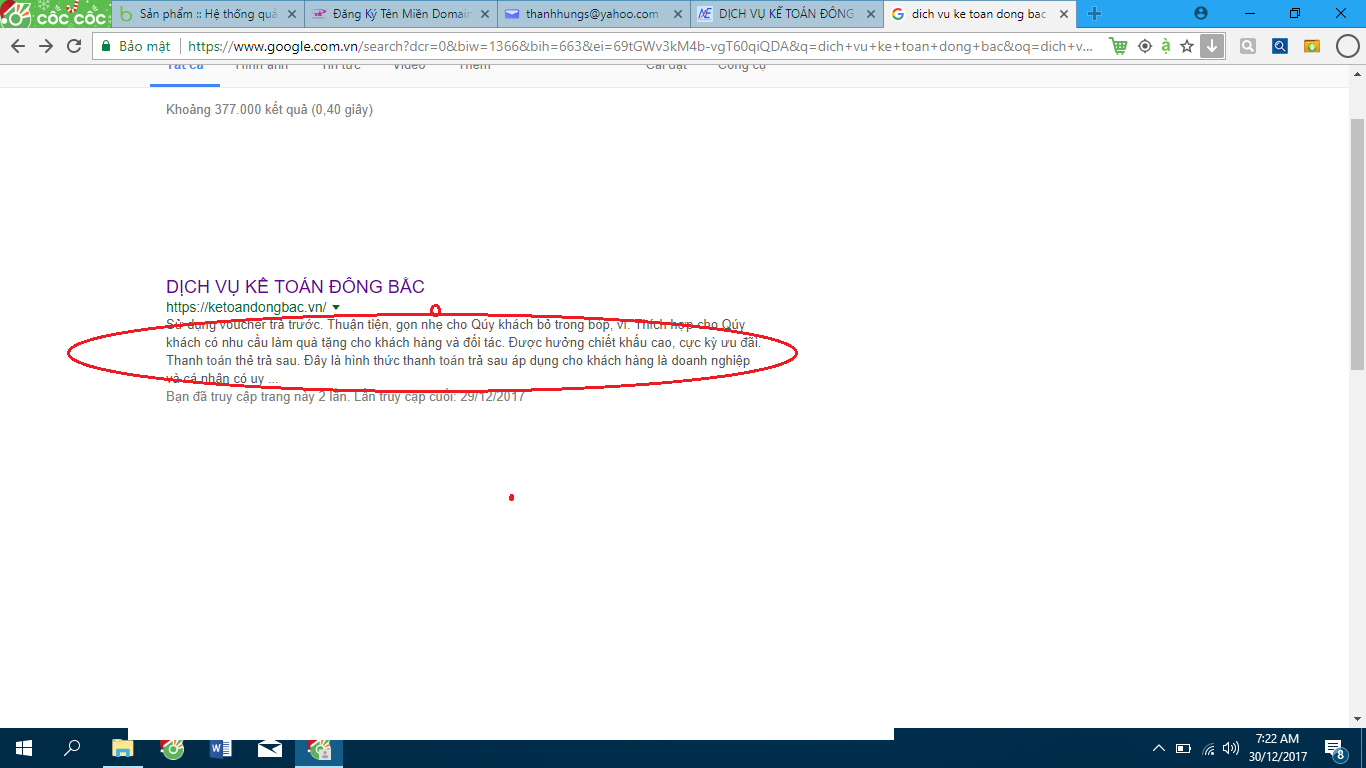This screenshot has width=1366, height=768.
Task: Switch to thanhhungs@yahoo.com tab
Action: point(593,14)
